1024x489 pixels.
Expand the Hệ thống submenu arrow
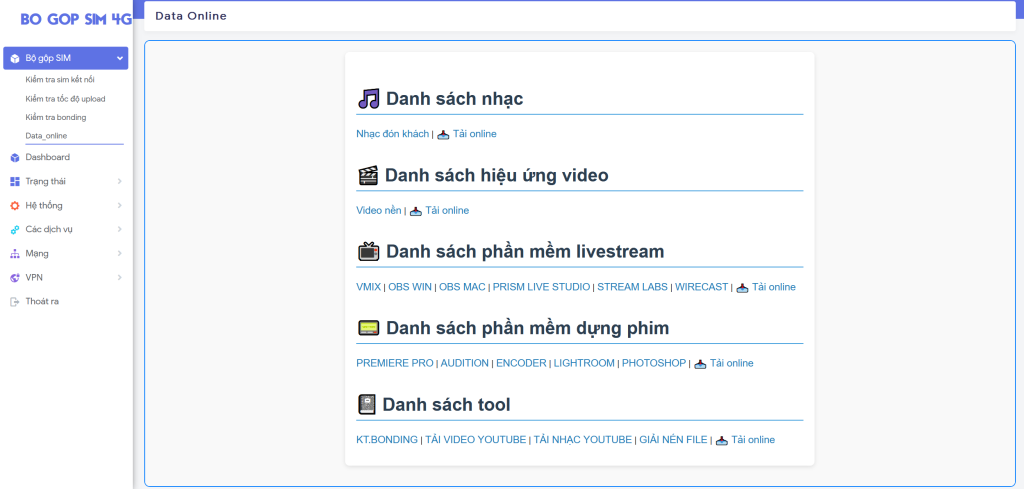(x=120, y=206)
